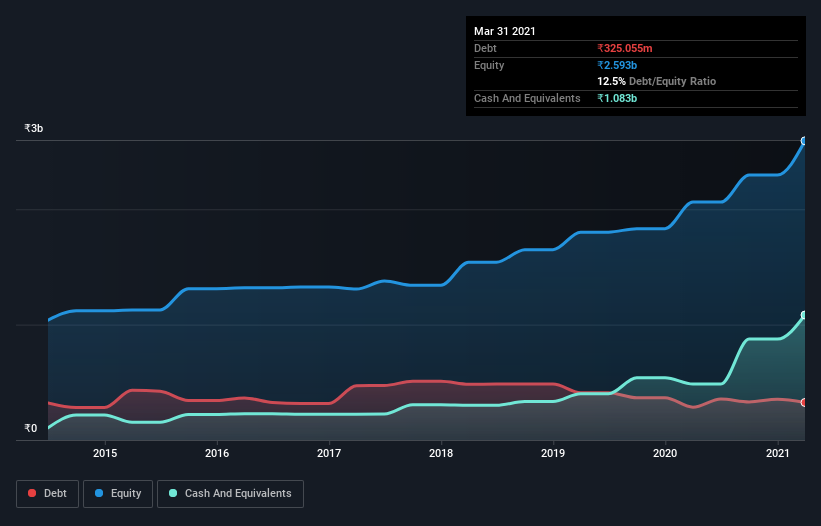Click the ₹2.593b equity value
The width and height of the screenshot is (821, 526).
coord(617,65)
